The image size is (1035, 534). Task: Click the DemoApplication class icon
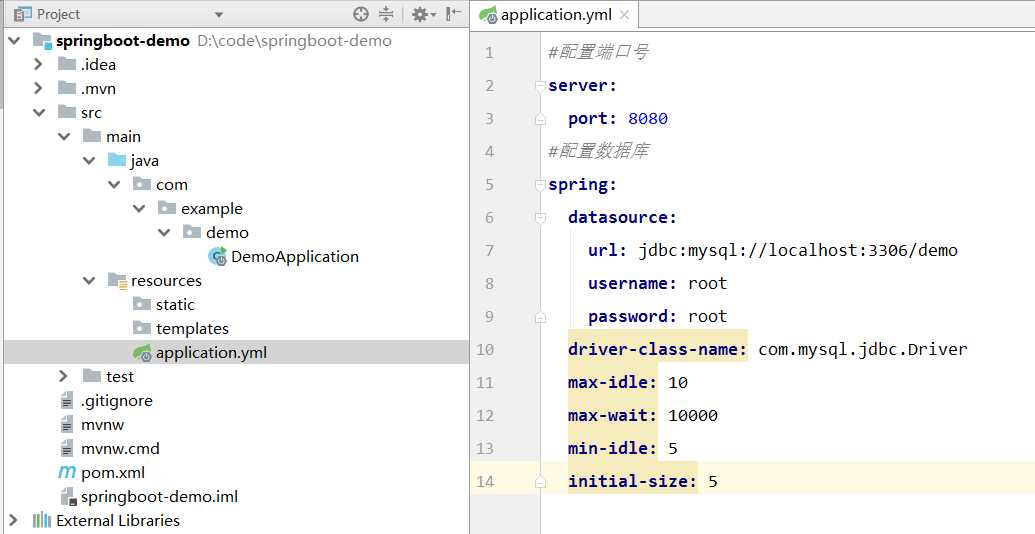coord(217,256)
